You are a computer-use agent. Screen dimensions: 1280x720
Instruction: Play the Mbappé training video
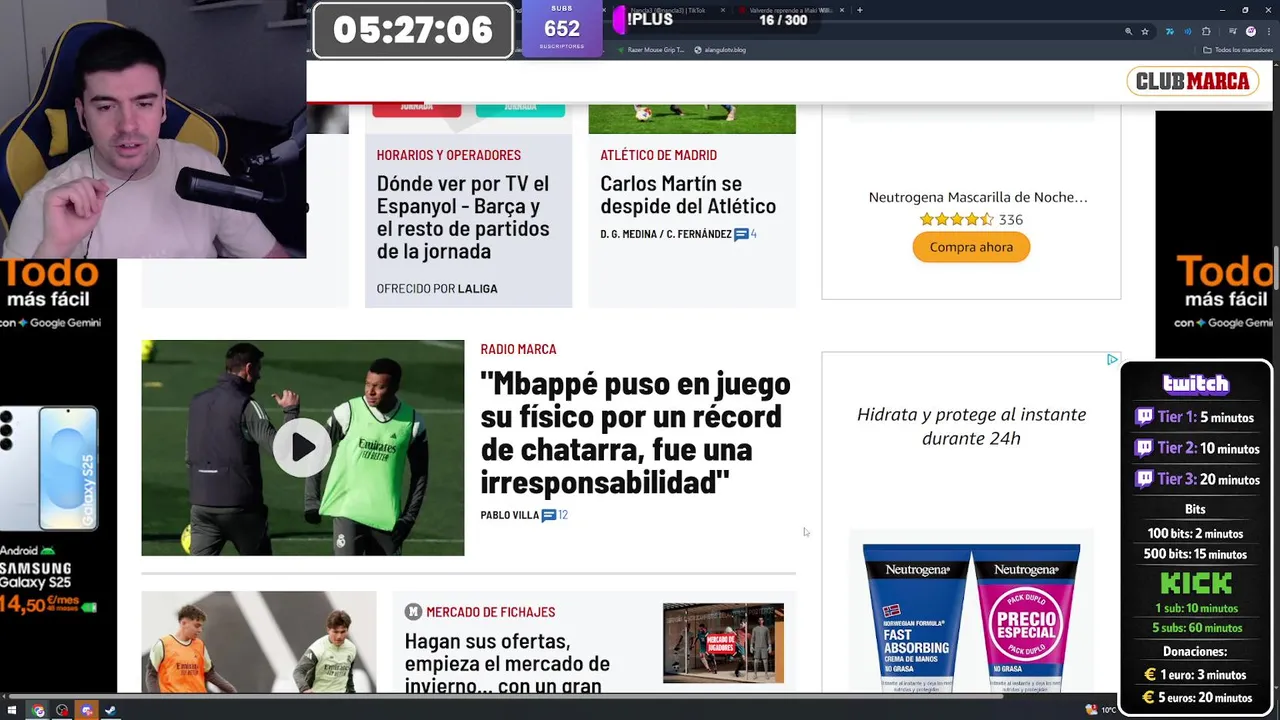tap(302, 448)
